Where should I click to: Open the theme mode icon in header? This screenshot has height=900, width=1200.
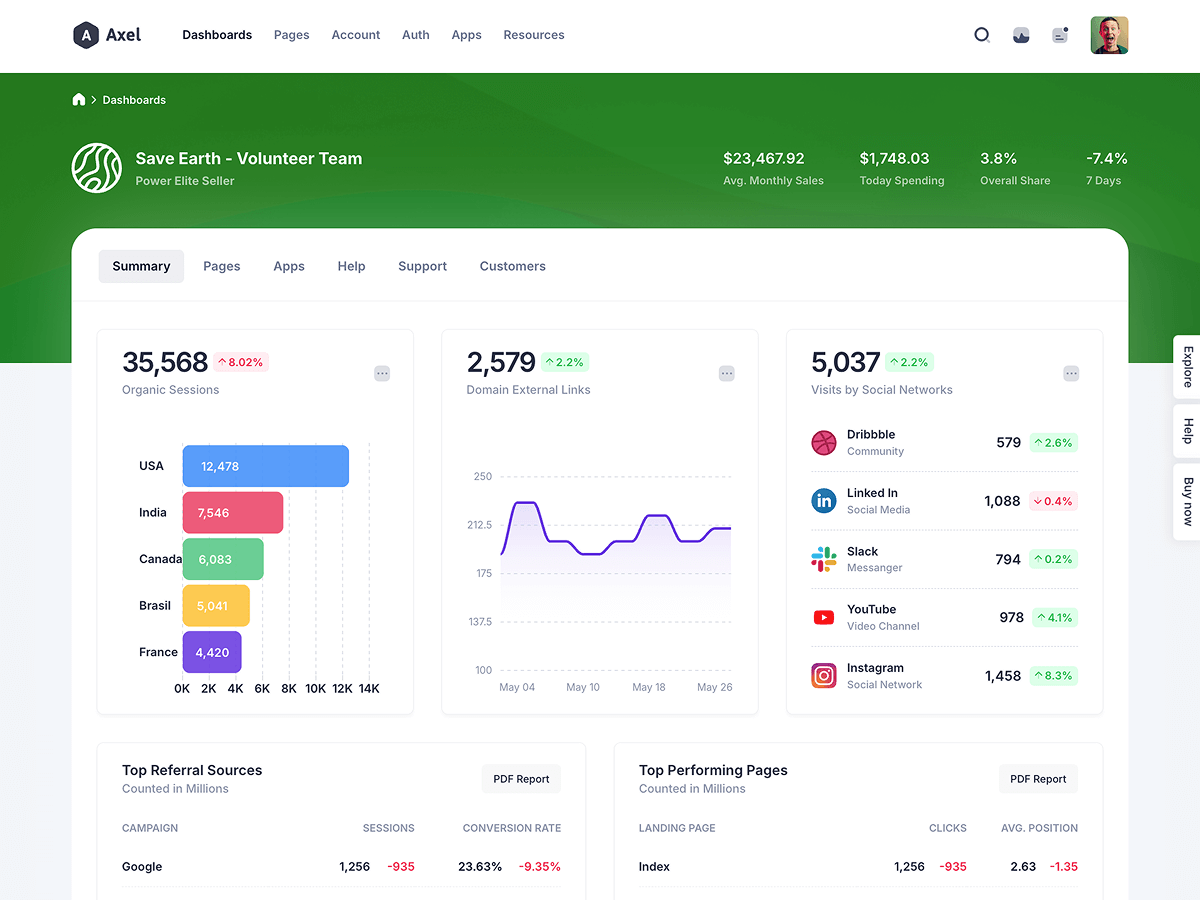pos(1021,35)
